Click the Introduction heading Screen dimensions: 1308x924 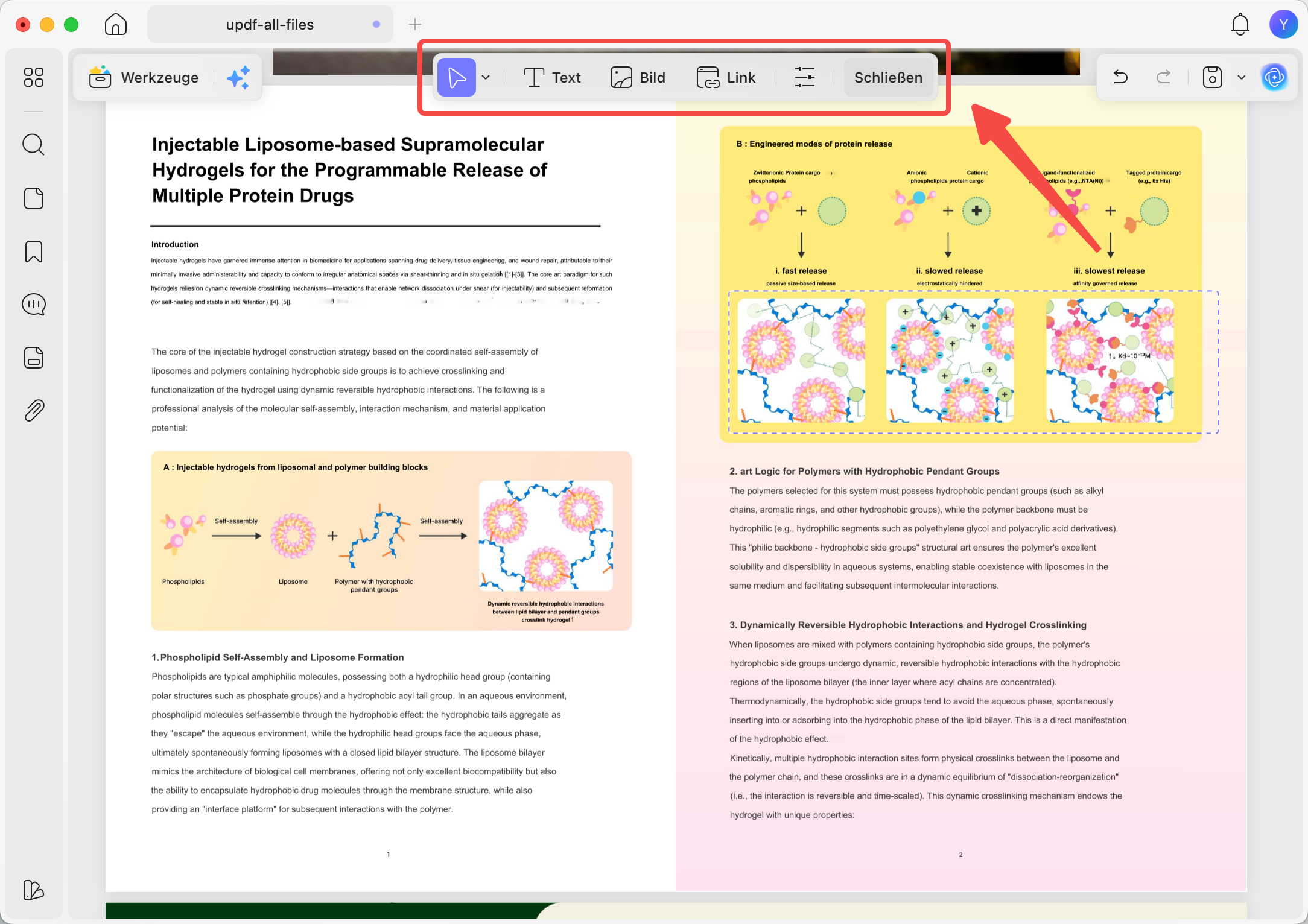tap(175, 244)
